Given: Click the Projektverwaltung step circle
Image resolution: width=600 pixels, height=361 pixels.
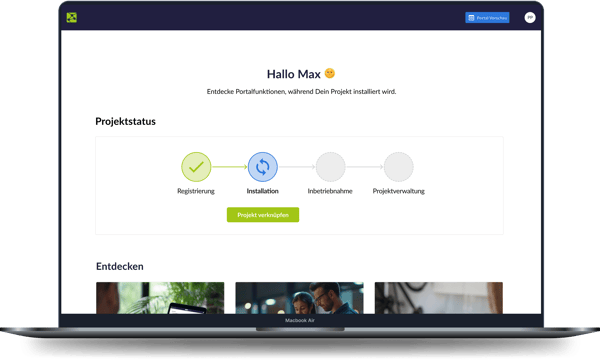Looking at the screenshot, I should [x=398, y=167].
